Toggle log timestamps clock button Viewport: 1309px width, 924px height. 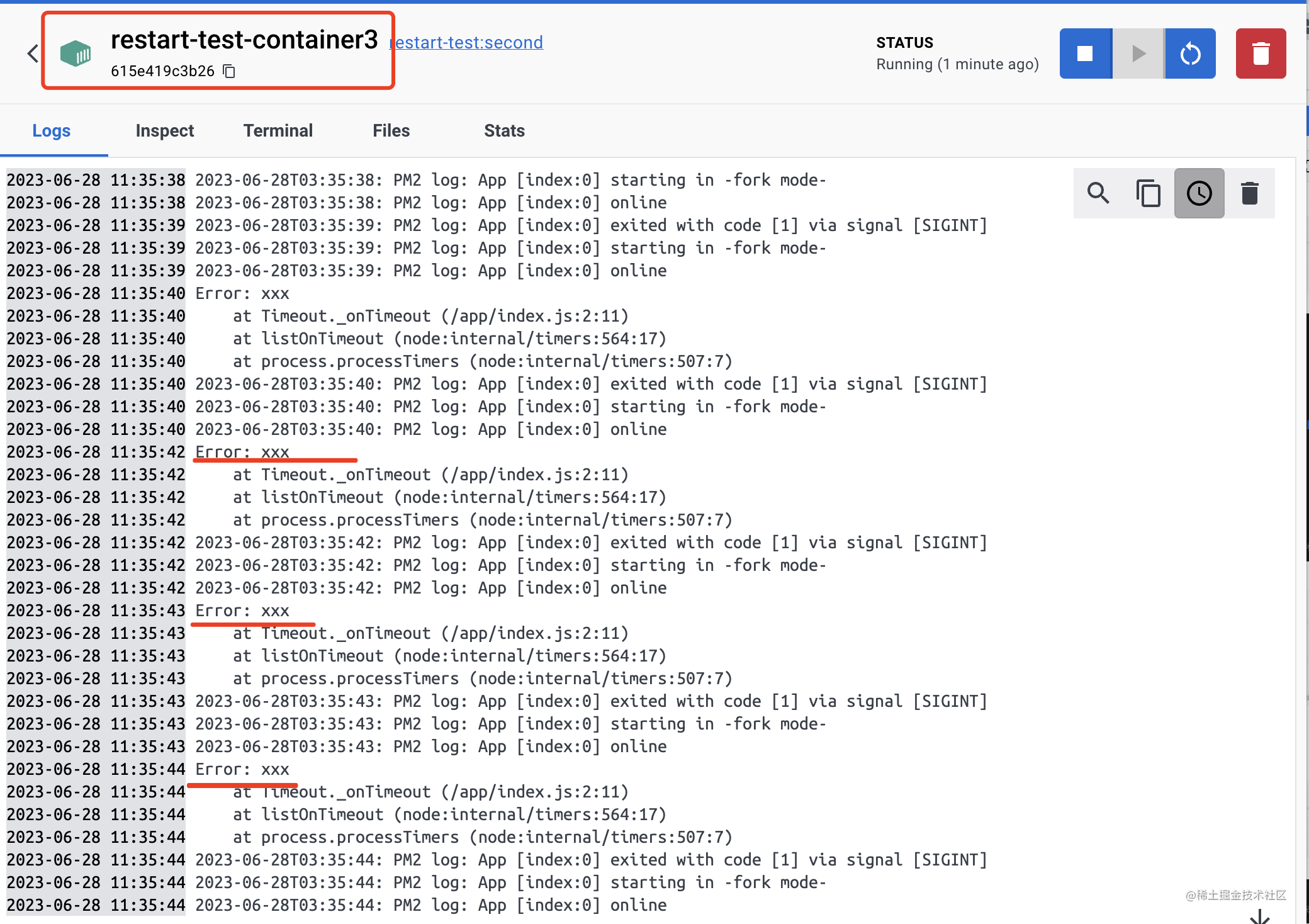pos(1199,193)
